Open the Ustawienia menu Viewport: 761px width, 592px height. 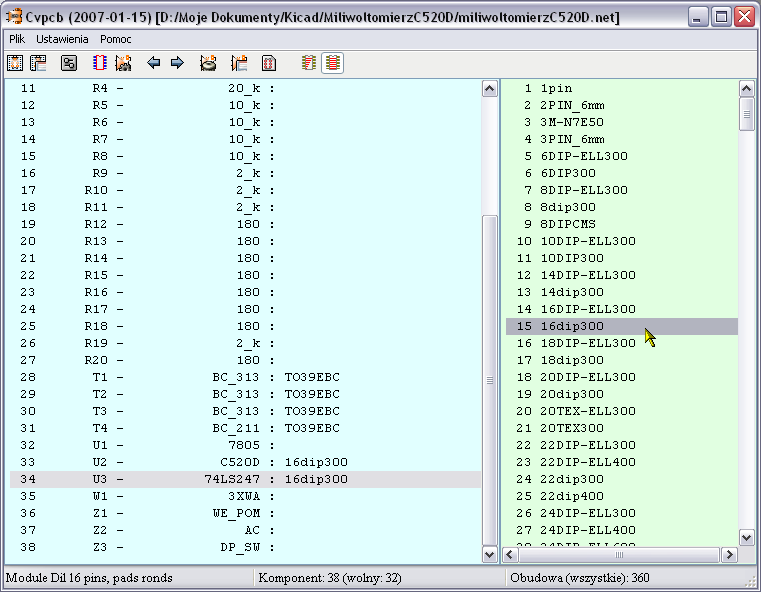click(62, 39)
